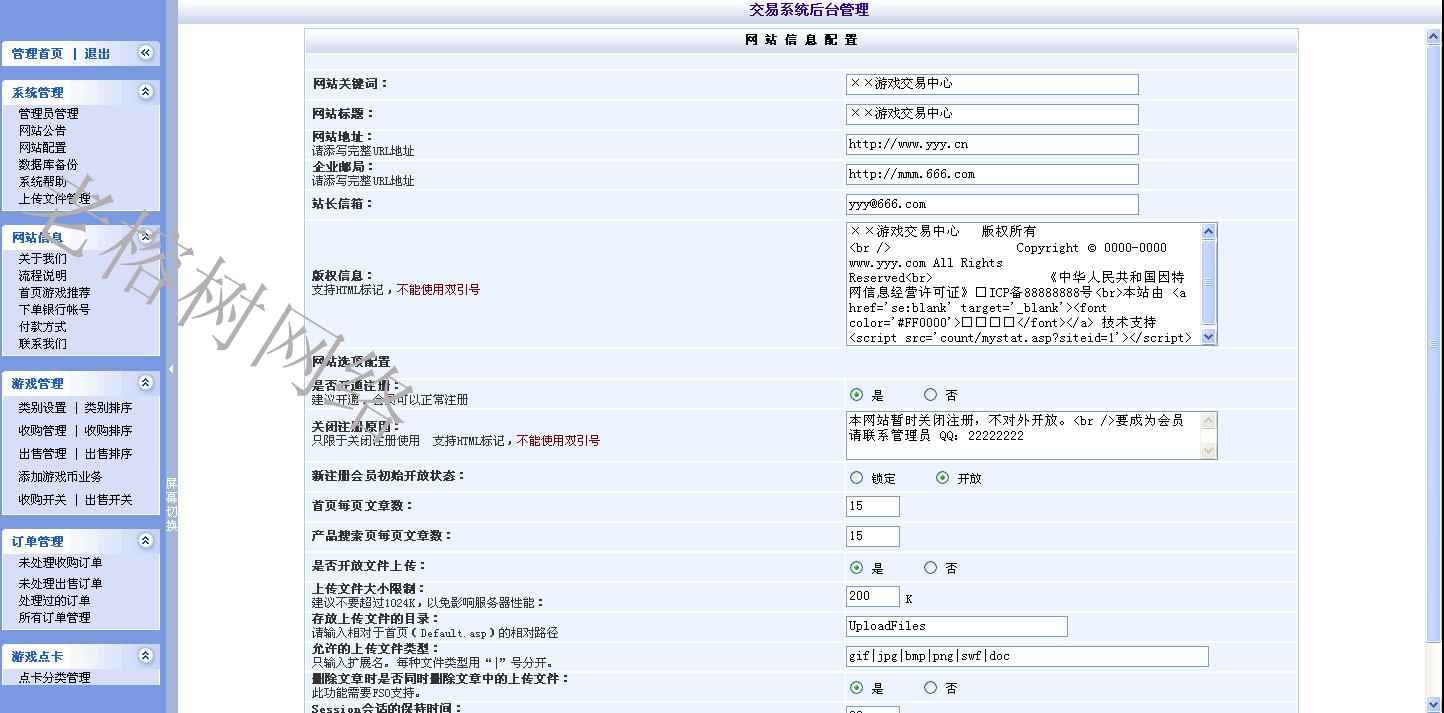Open 数据库备份 page

click(48, 165)
